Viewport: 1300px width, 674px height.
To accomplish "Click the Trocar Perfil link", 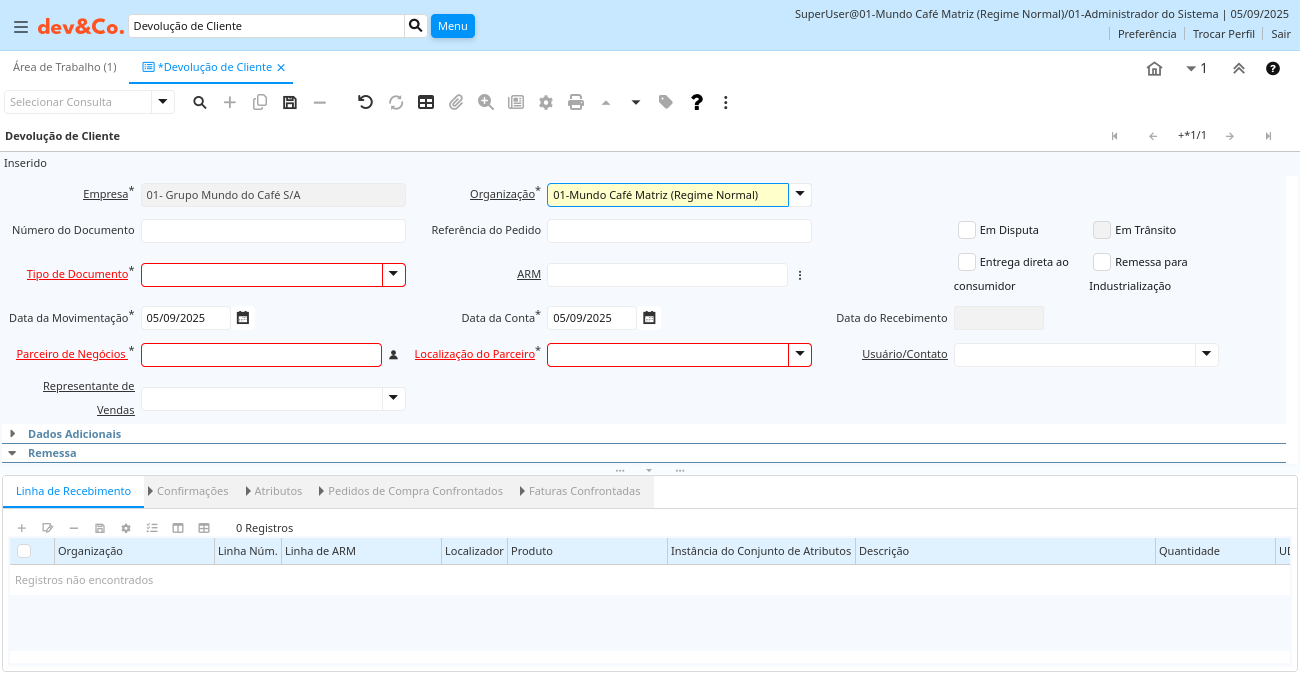I will pos(1223,34).
